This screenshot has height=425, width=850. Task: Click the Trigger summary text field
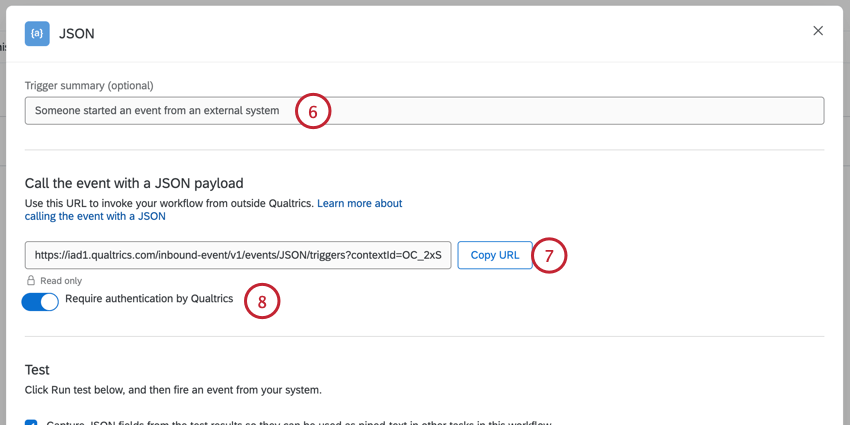click(x=160, y=111)
